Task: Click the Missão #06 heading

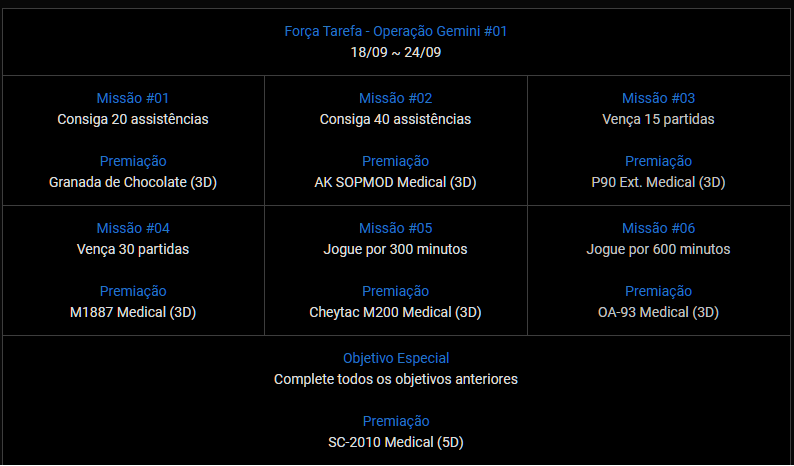Action: coord(658,228)
